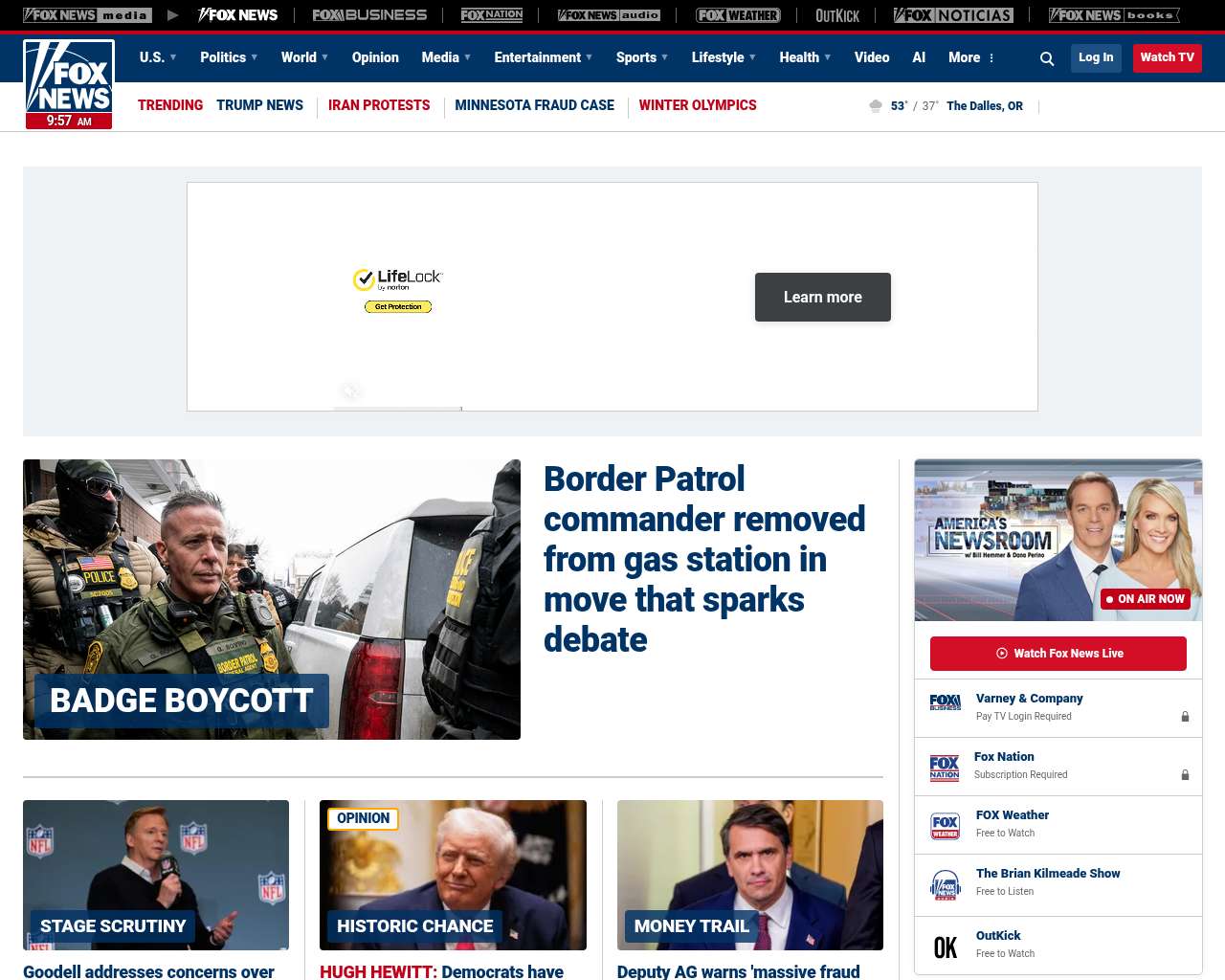Open the Sports dropdown menu
This screenshot has height=980, width=1225.
(x=641, y=57)
